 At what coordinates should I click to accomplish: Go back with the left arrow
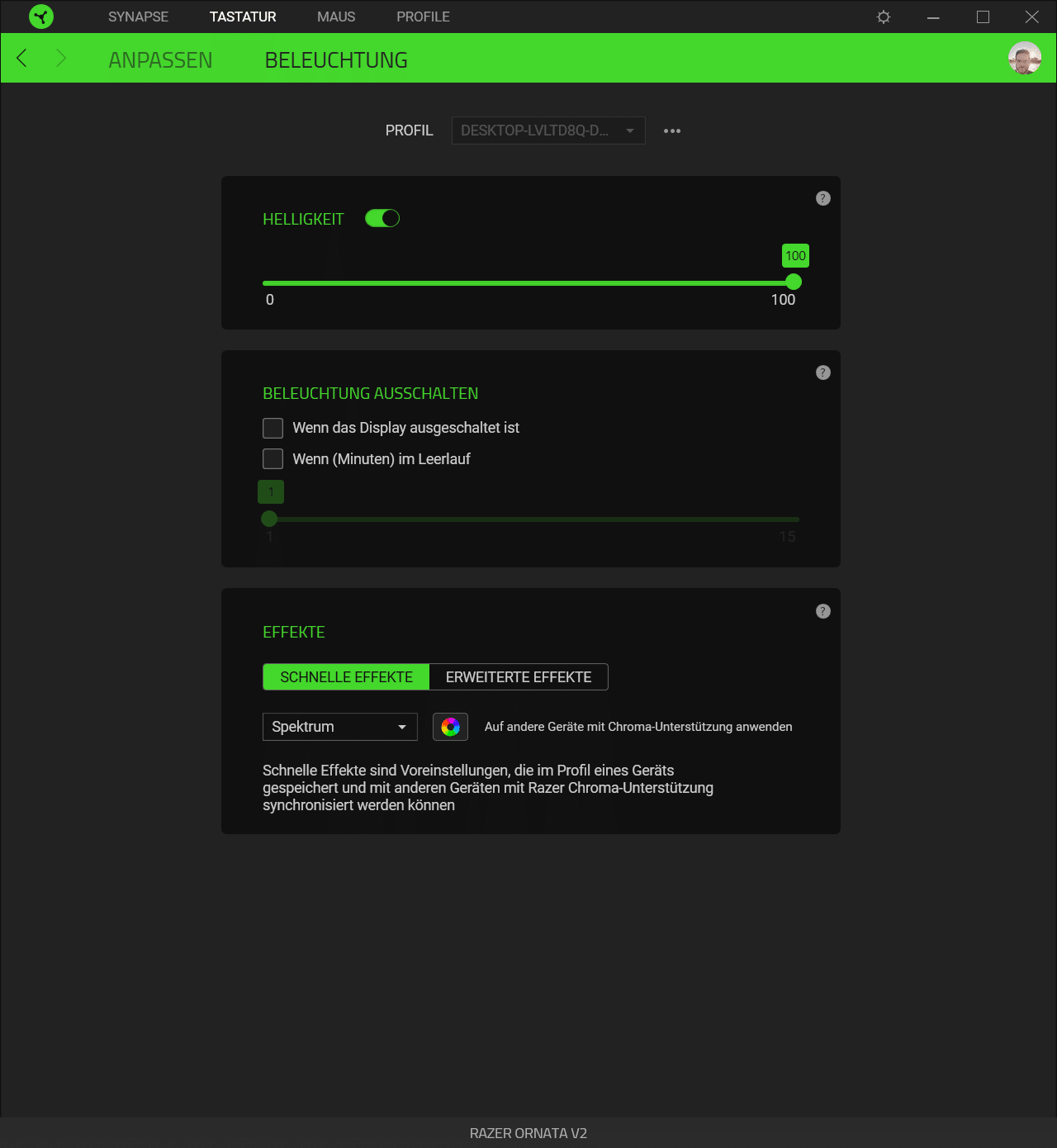[22, 58]
